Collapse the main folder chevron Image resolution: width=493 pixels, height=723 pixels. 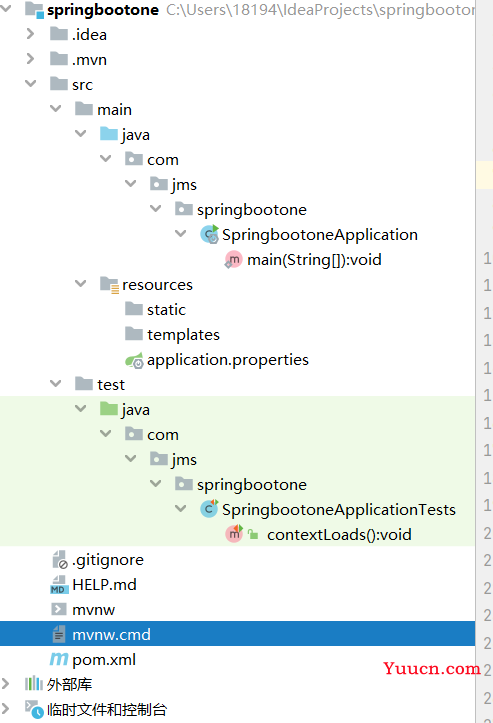(55, 108)
